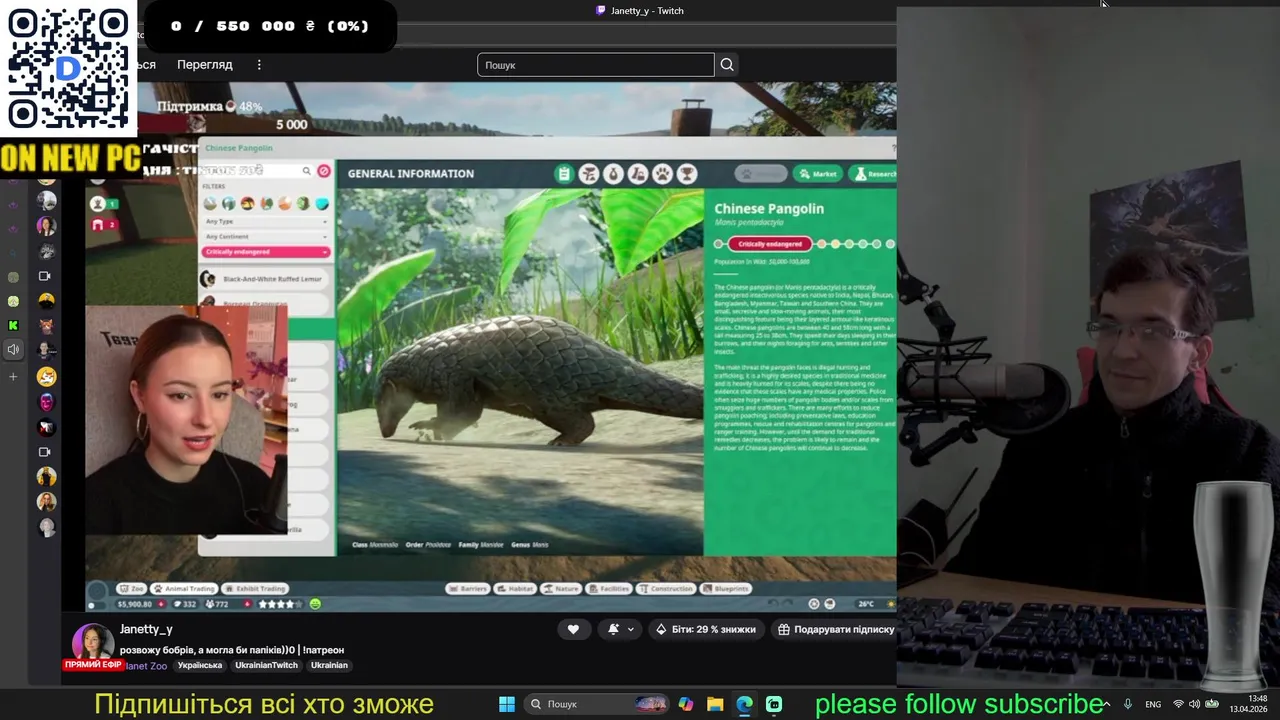Click the 26°C temperature indicator
This screenshot has height=720, width=1280.
pos(866,604)
